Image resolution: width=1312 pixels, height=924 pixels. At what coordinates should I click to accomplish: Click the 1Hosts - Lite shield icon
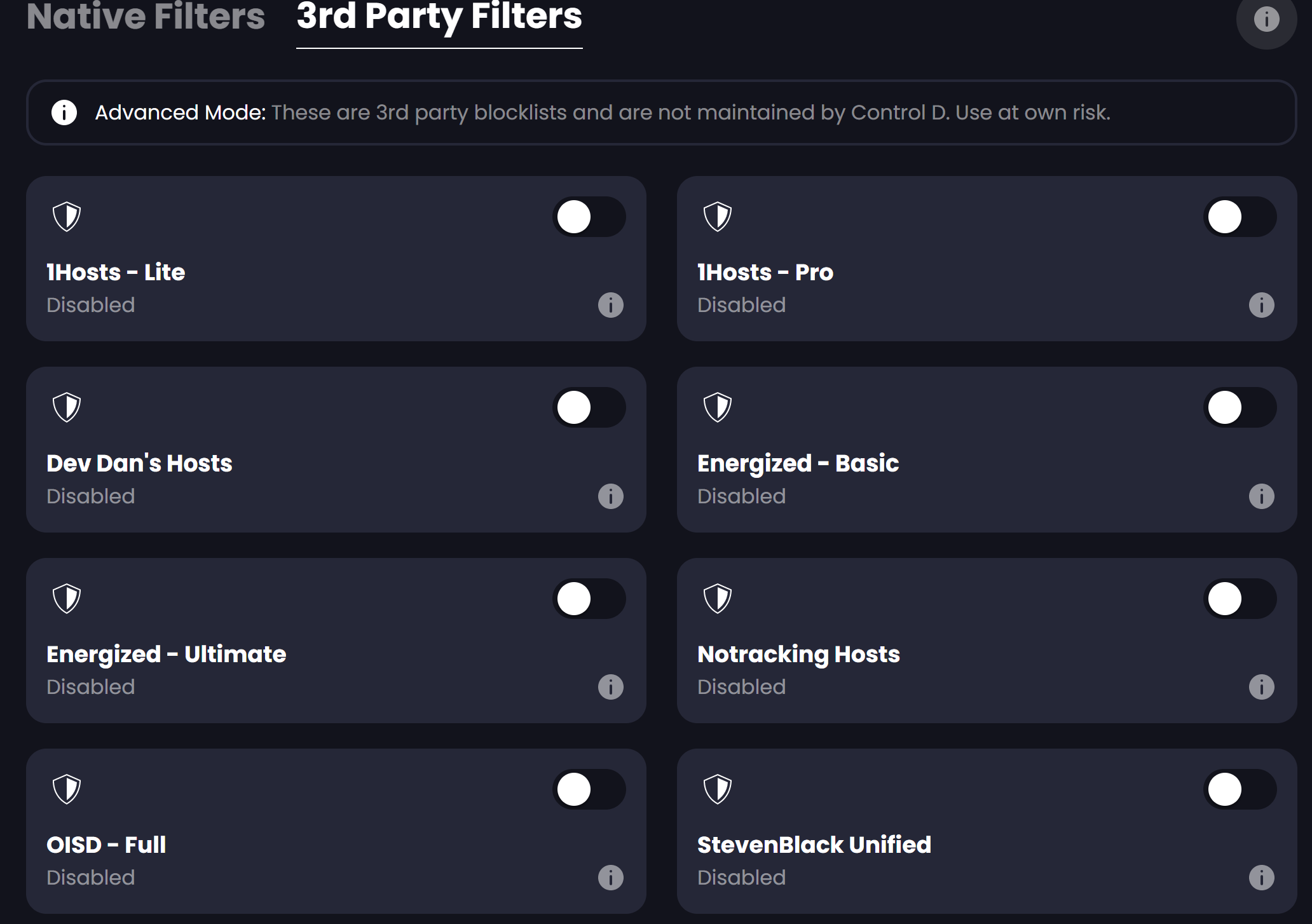[67, 217]
